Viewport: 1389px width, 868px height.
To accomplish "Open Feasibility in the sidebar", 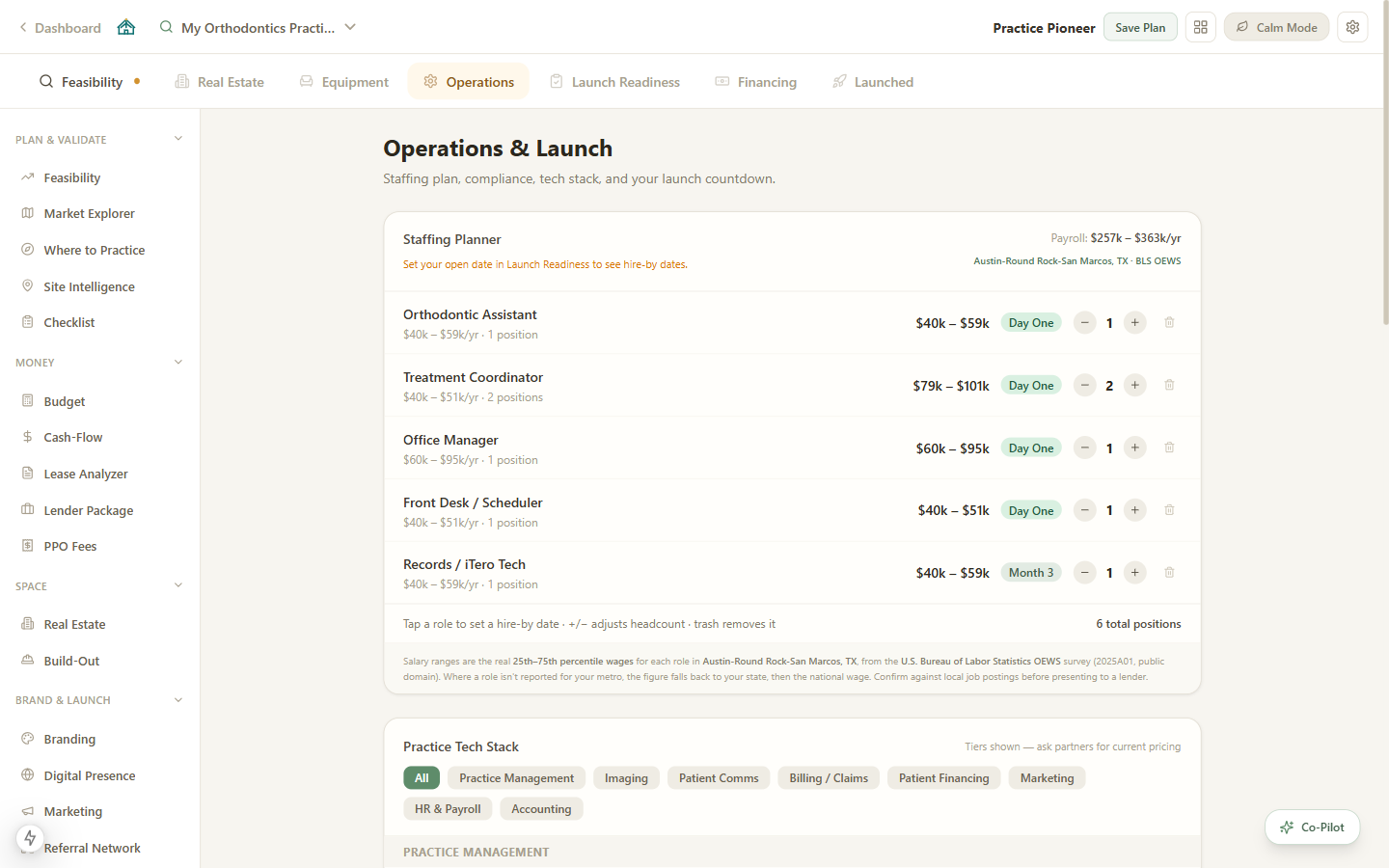I will click(99, 177).
